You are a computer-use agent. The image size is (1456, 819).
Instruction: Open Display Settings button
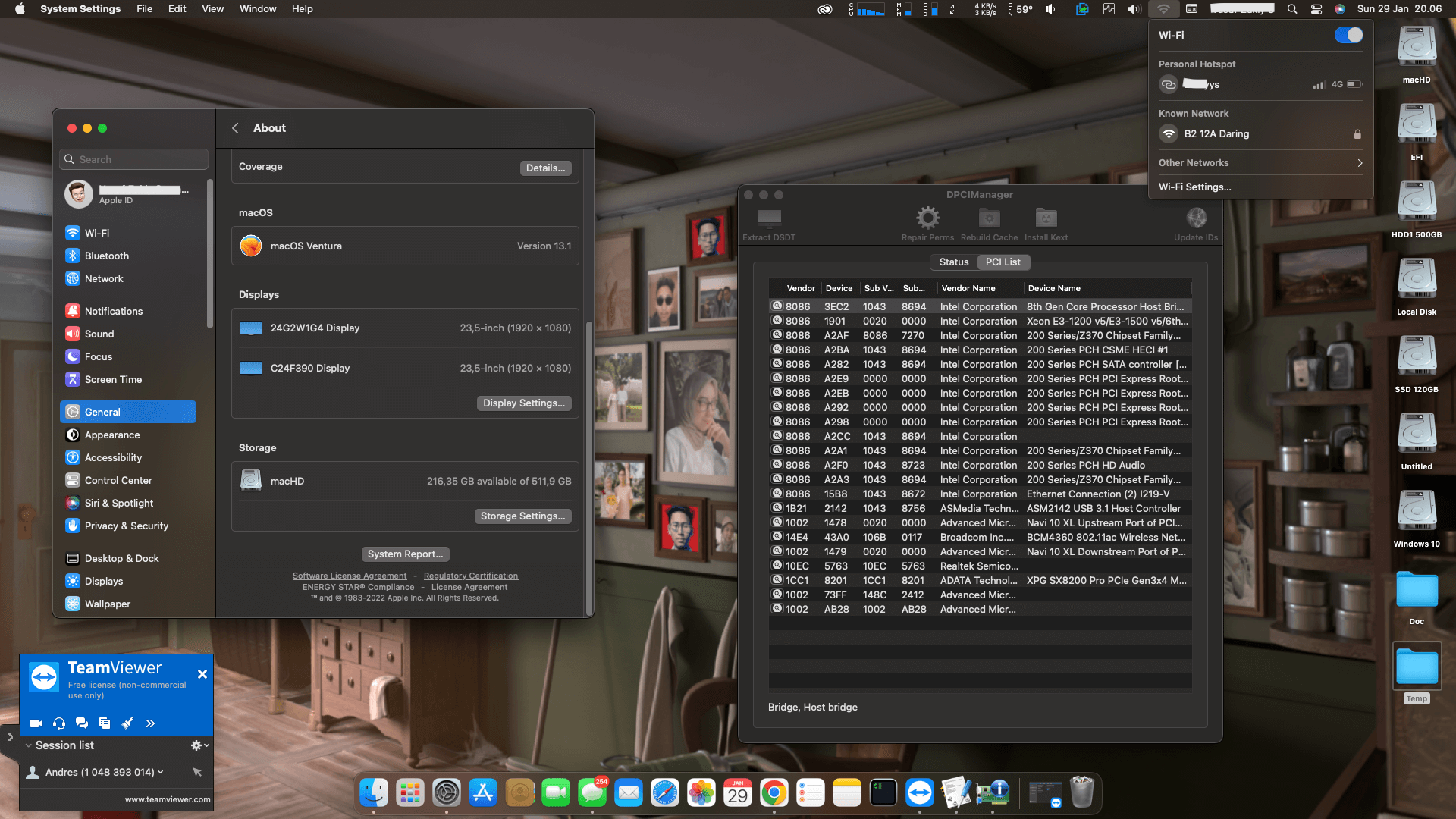(x=523, y=403)
